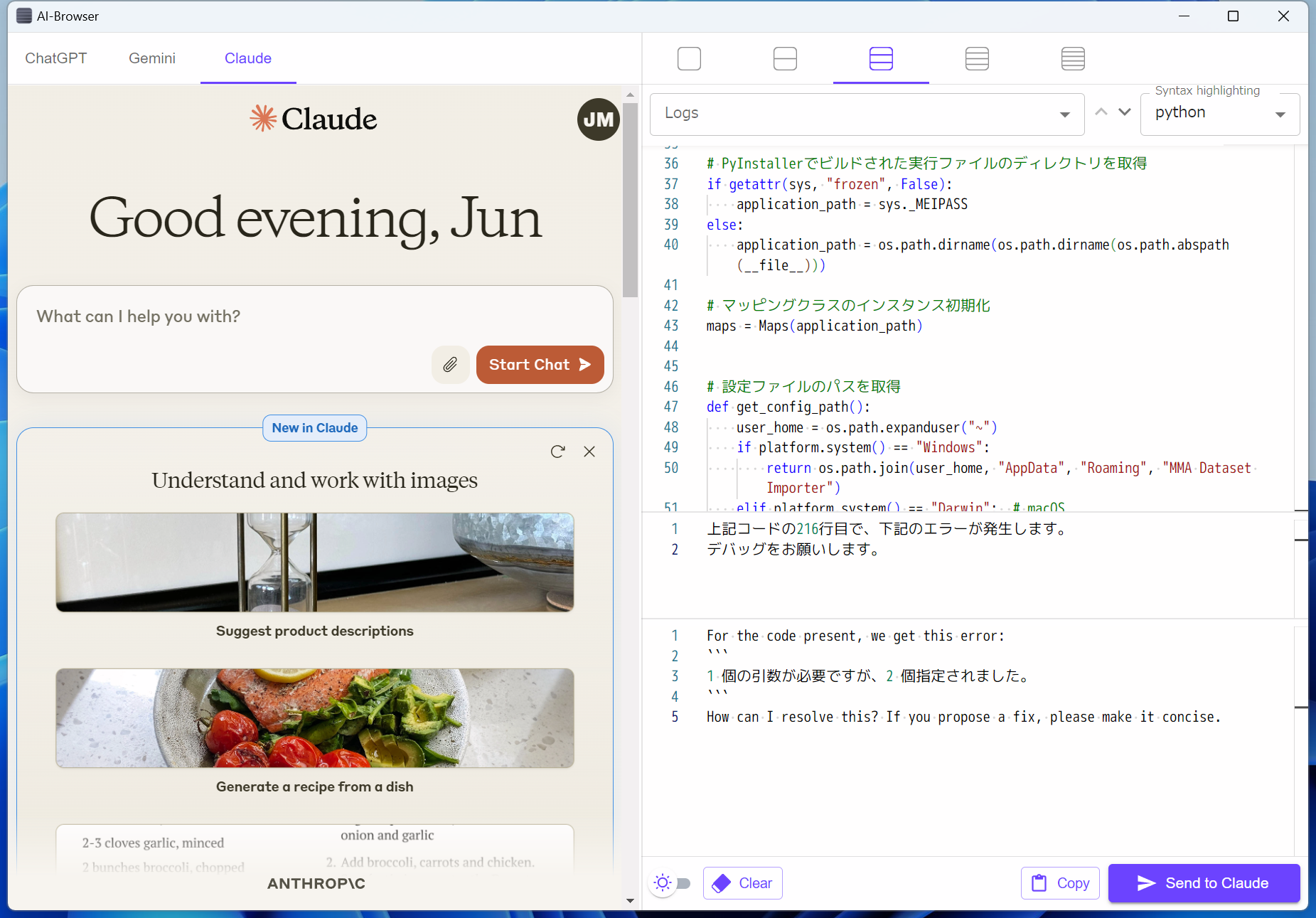Click code line 'if getattr(sys, "frozen", False):'
The image size is (1316, 918).
829,184
